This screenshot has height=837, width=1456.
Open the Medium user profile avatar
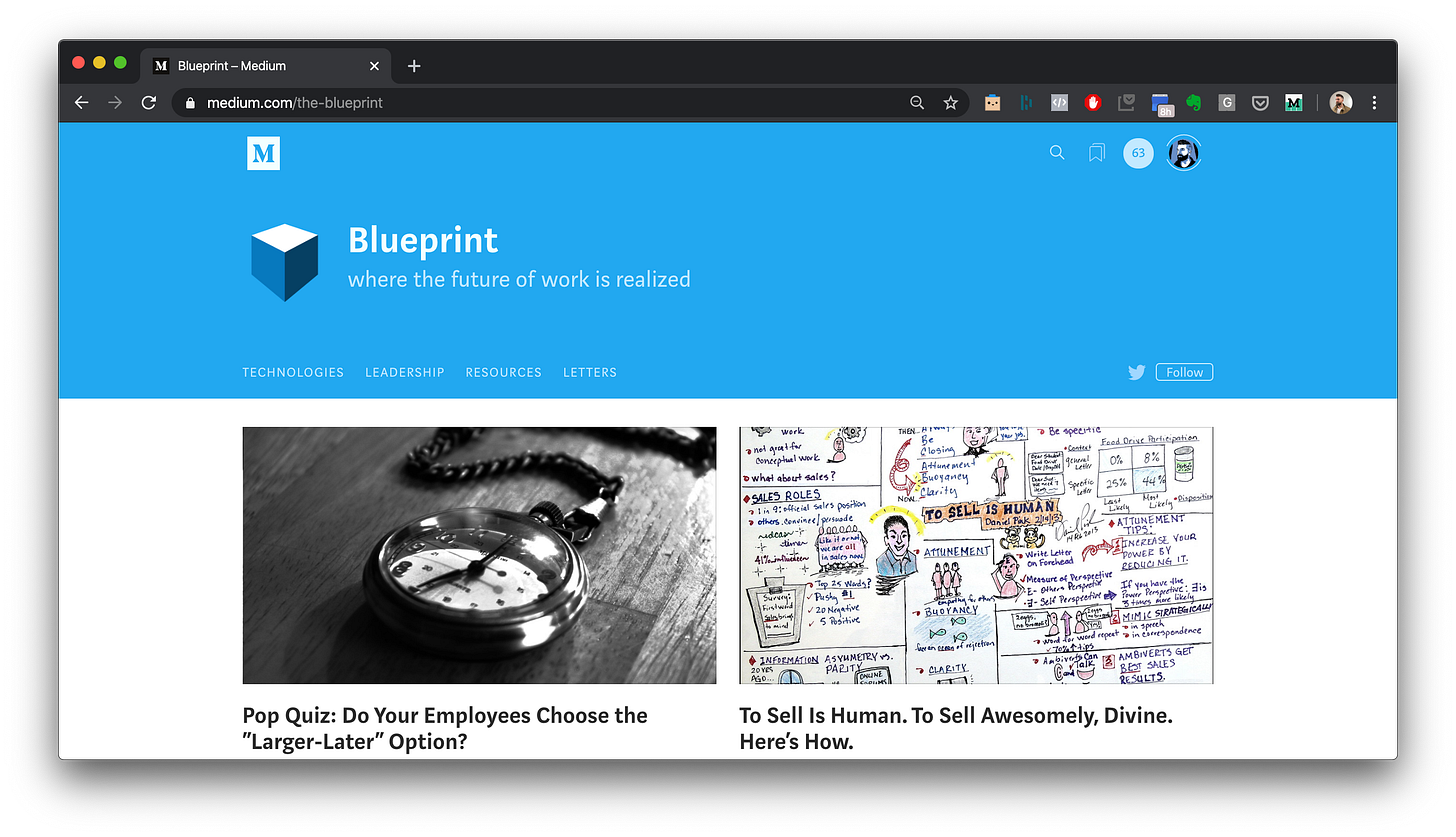point(1184,153)
